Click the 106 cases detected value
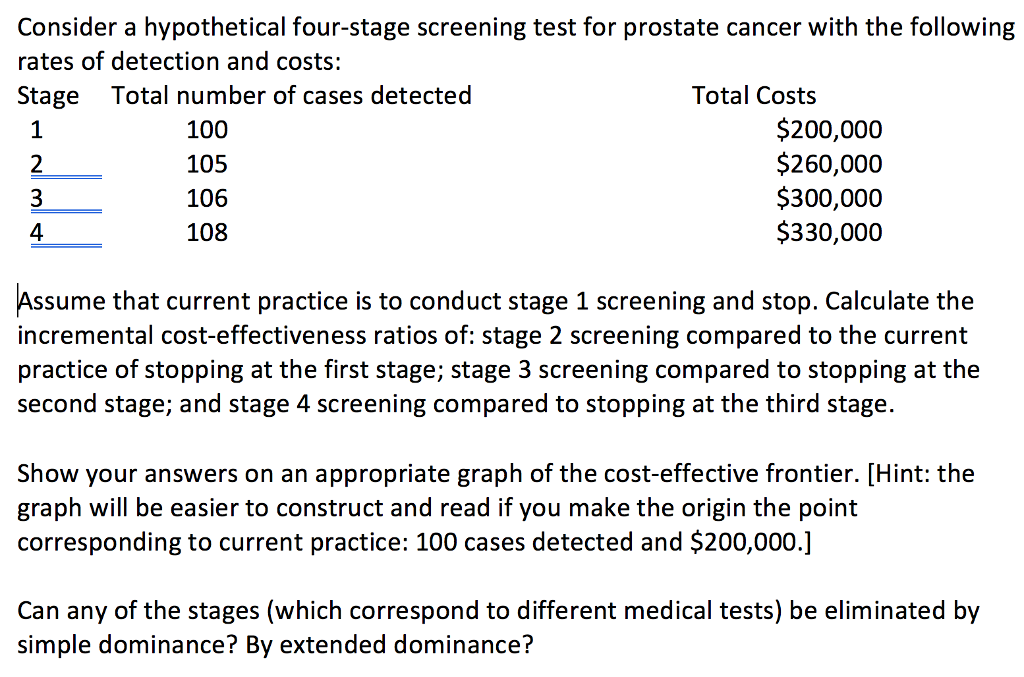Image resolution: width=1024 pixels, height=677 pixels. click(x=207, y=198)
